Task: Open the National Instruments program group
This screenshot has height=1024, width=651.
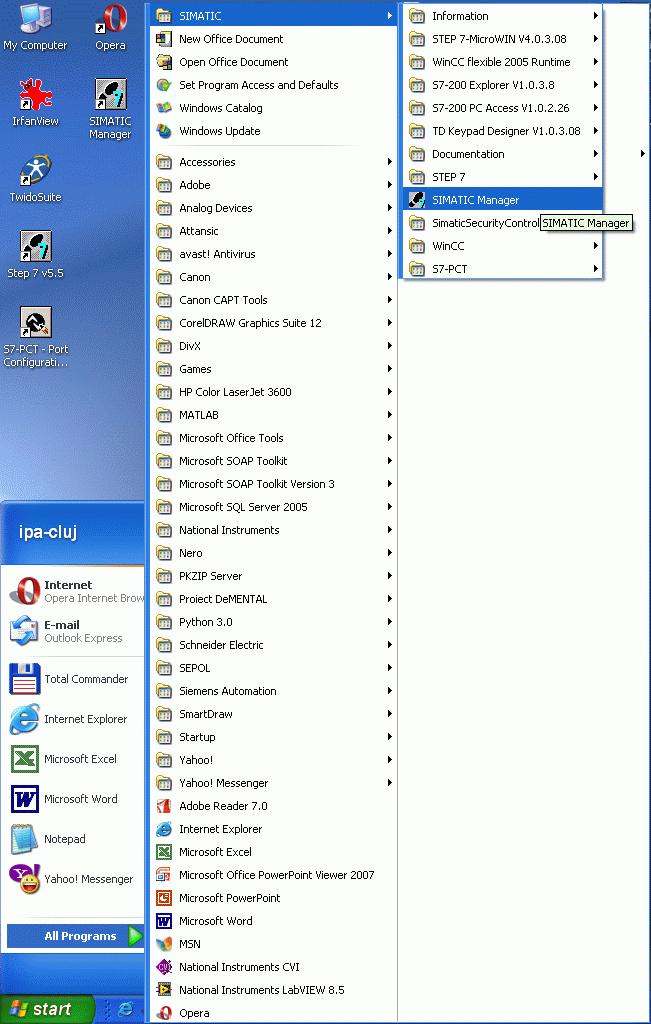Action: (x=273, y=530)
